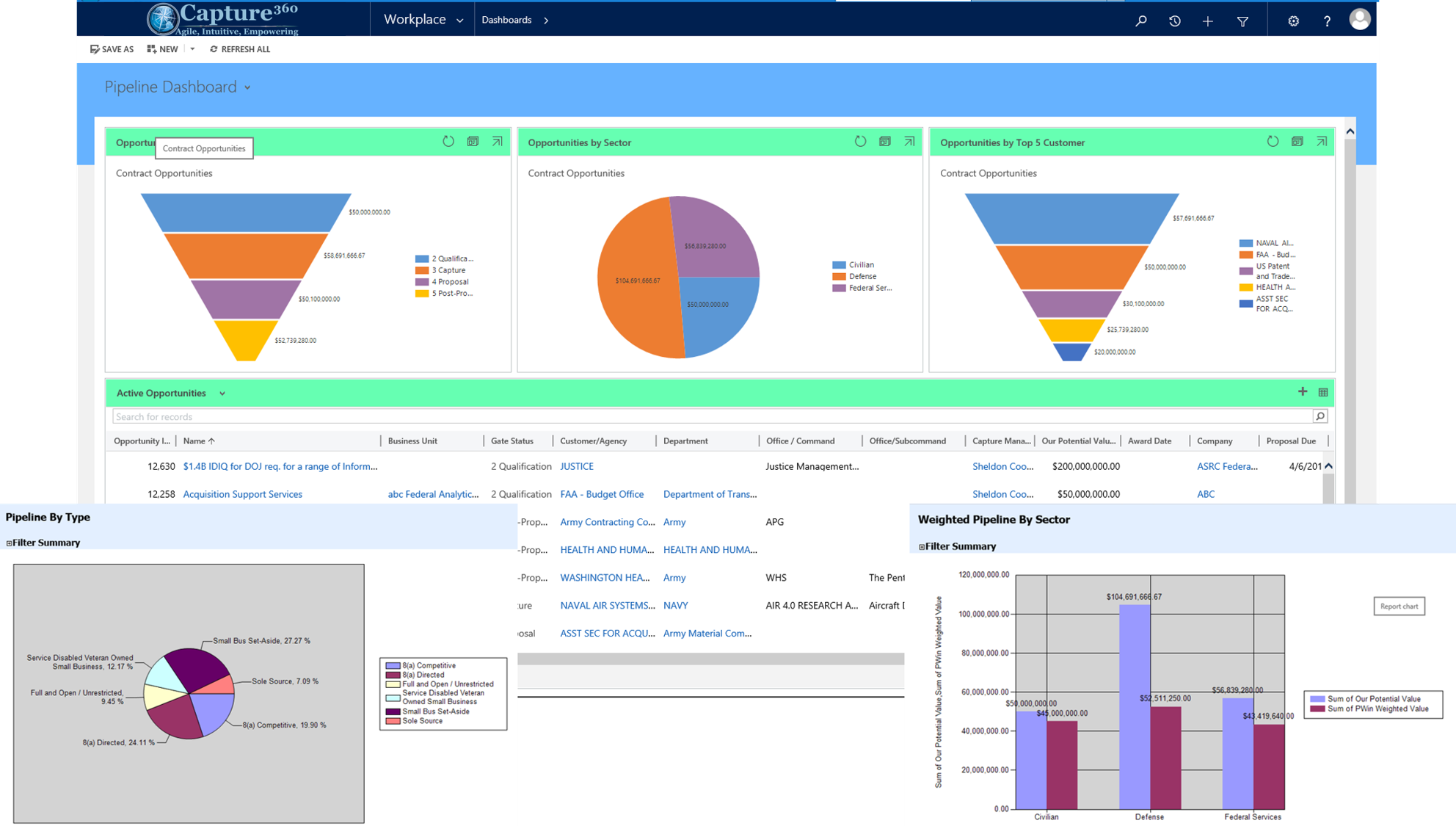Click SAVE AS in command bar
The height and width of the screenshot is (826, 1456).
112,49
